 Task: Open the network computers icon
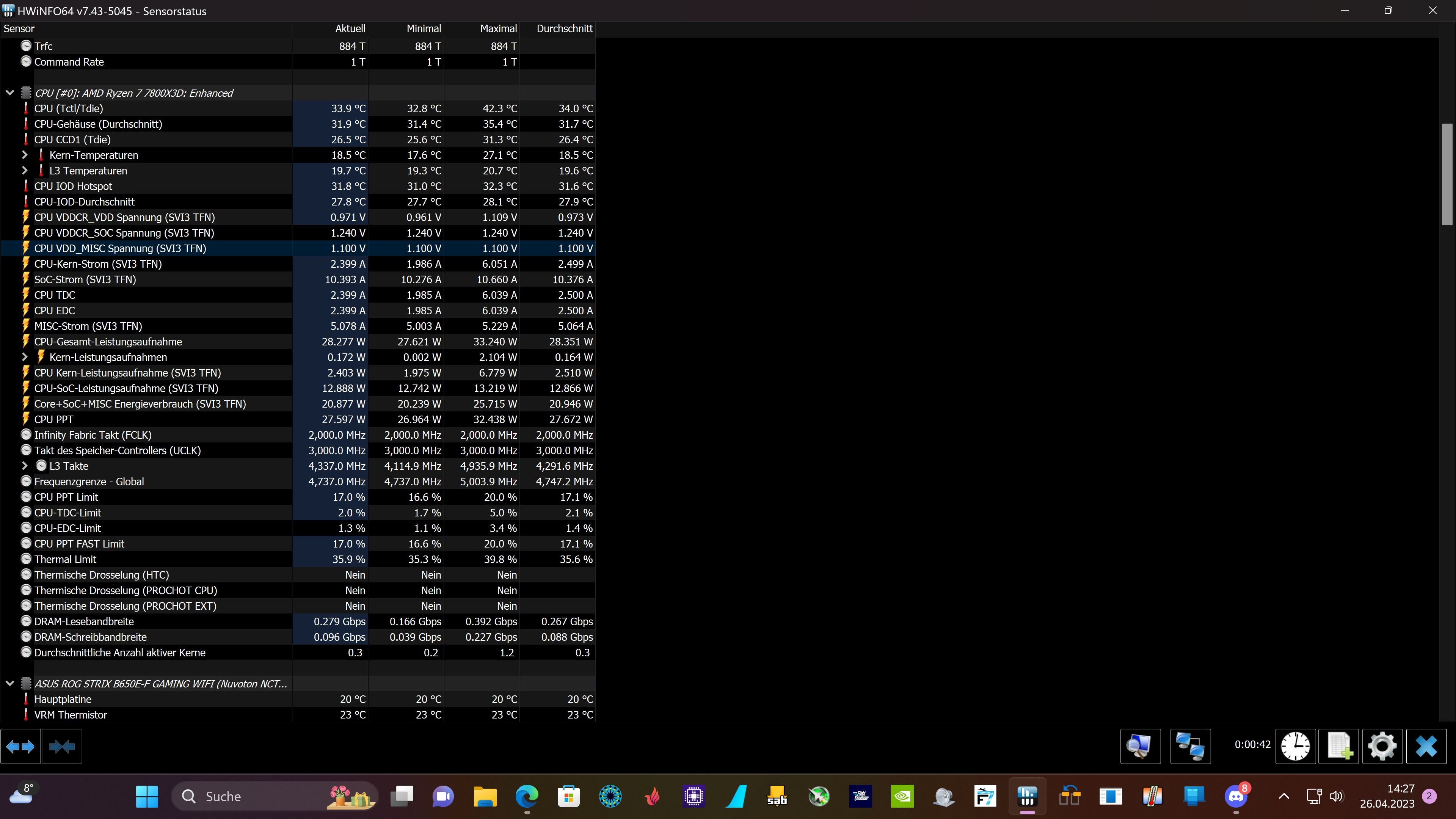(1190, 747)
